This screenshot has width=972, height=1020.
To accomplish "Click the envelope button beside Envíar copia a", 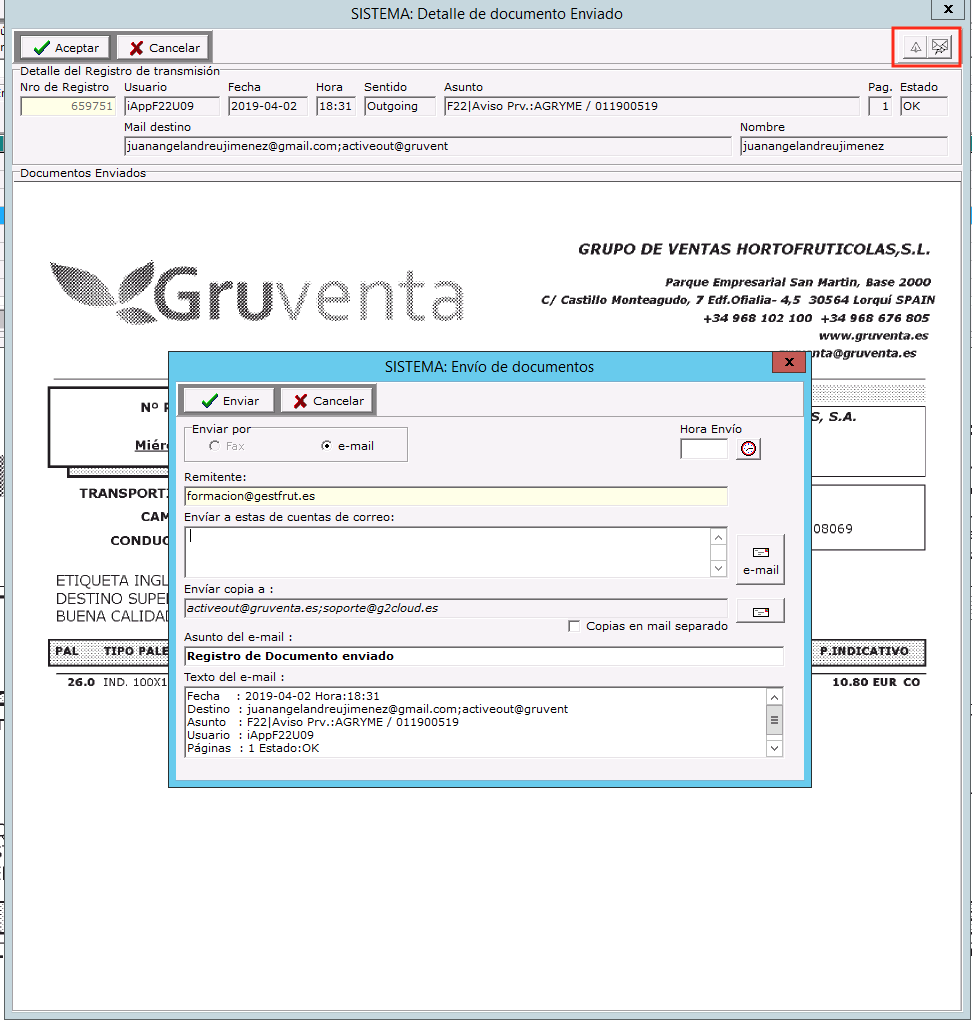I will click(x=760, y=611).
